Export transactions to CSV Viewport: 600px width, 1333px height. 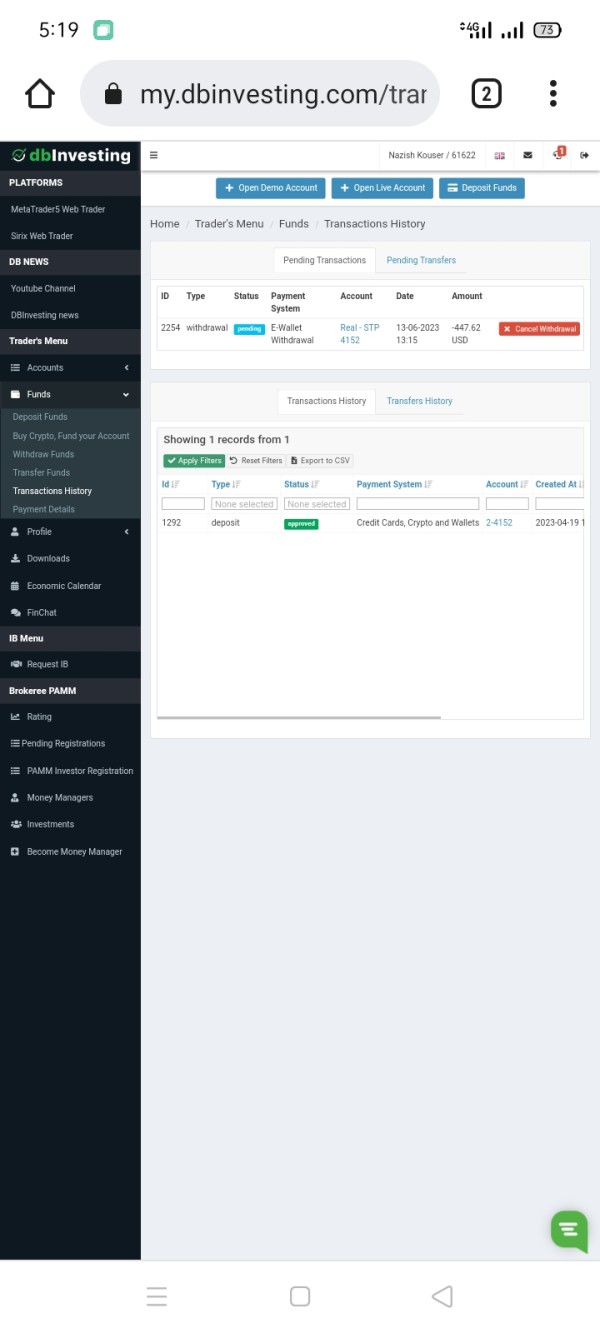320,461
